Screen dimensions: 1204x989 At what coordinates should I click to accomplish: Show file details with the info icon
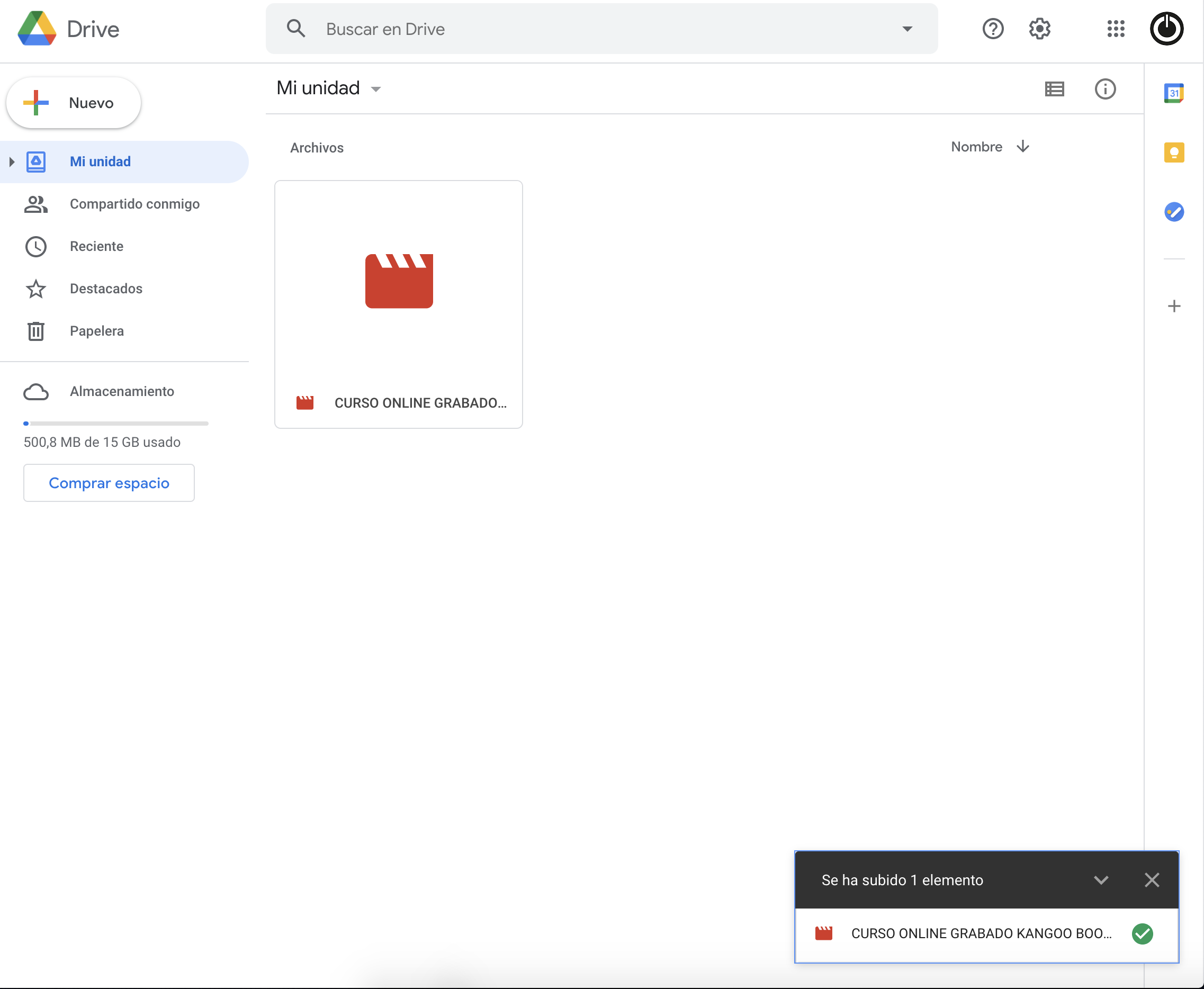(1104, 89)
